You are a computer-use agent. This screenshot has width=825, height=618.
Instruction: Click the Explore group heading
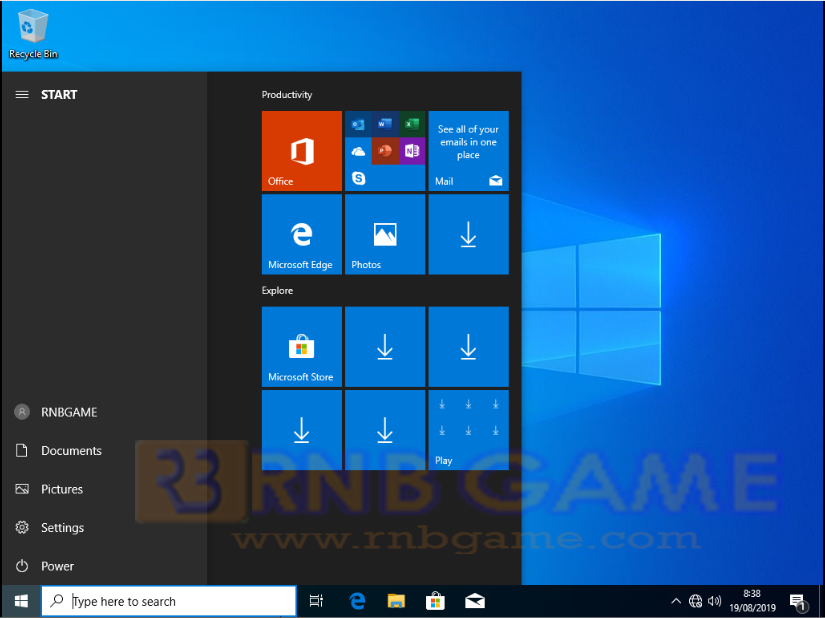click(x=277, y=290)
